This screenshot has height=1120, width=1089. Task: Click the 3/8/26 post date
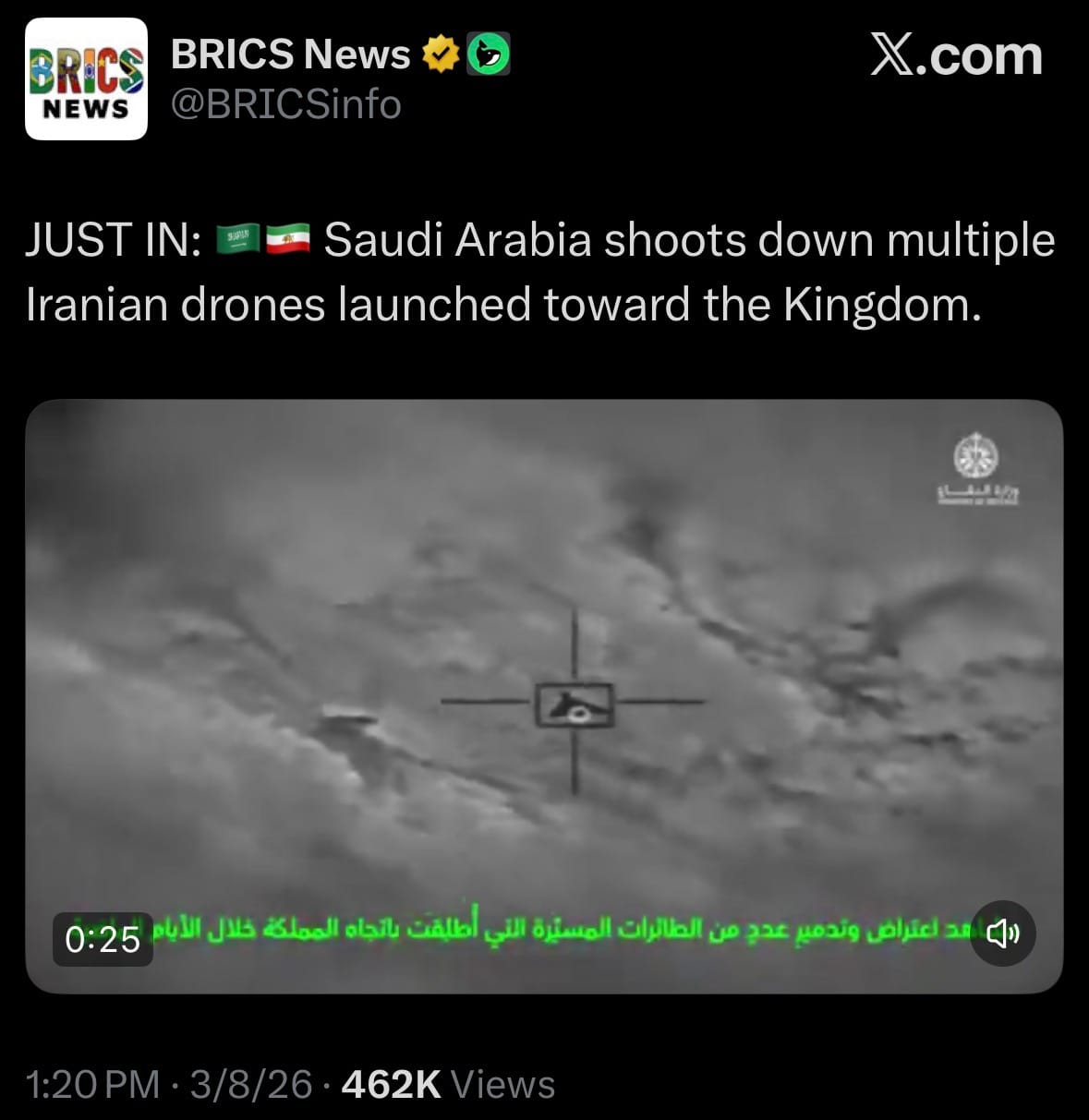pos(251,1084)
